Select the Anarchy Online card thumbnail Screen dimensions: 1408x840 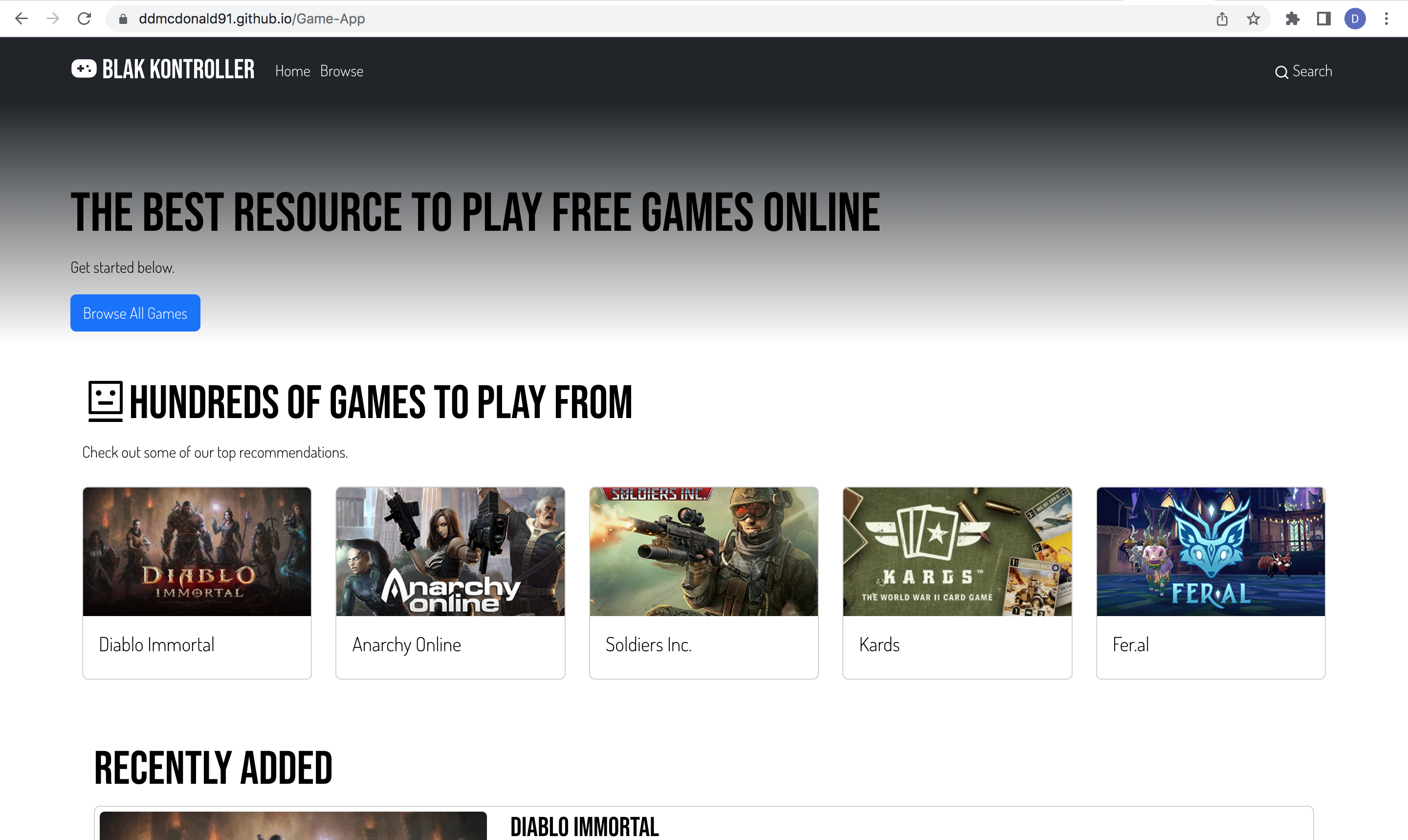pos(450,552)
